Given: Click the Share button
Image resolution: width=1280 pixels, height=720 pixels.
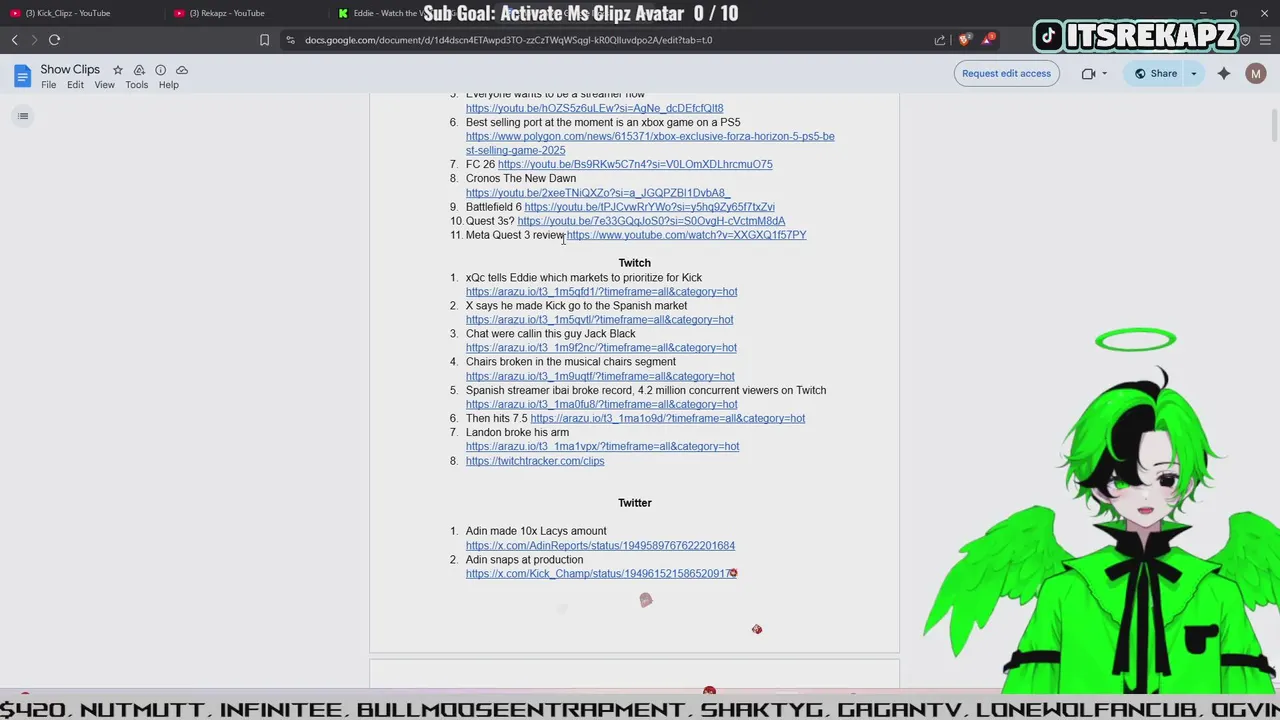Looking at the screenshot, I should click(x=1154, y=73).
